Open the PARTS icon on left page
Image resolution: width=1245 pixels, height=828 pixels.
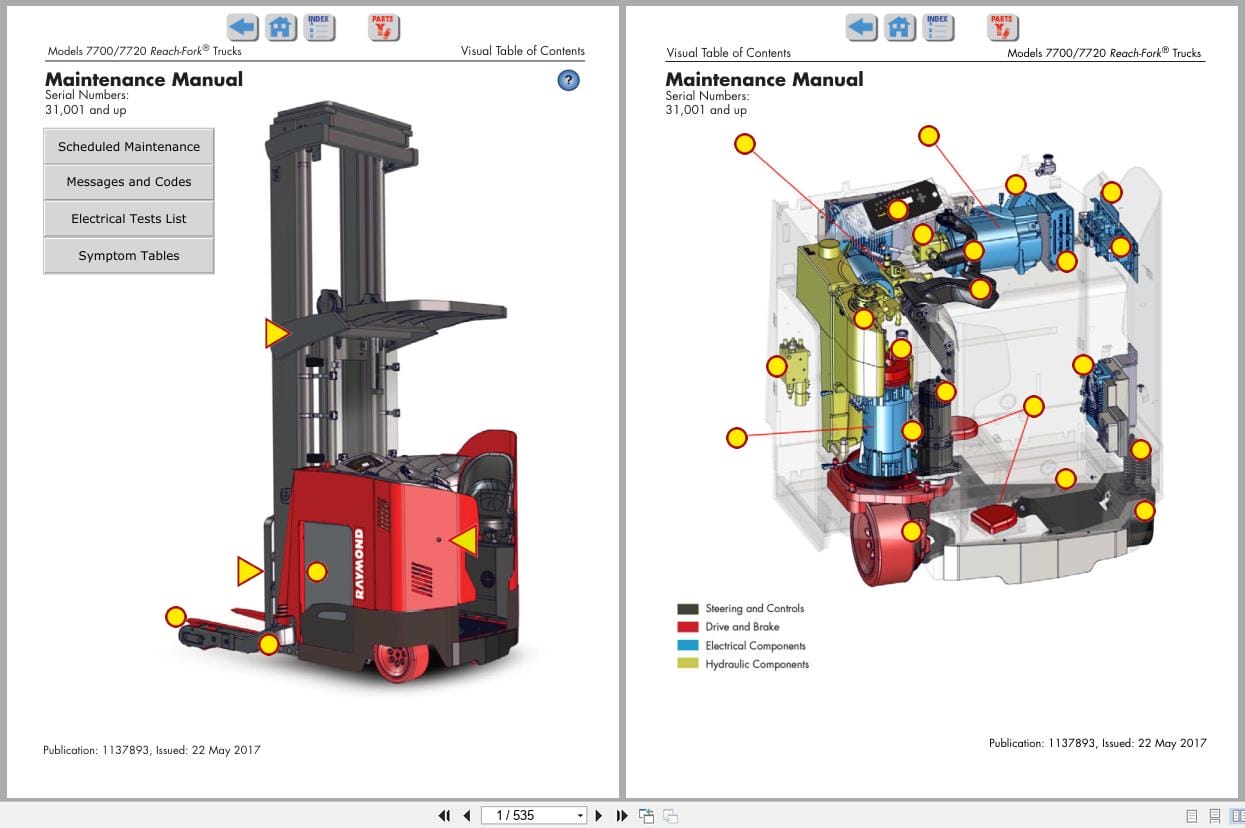tap(383, 28)
